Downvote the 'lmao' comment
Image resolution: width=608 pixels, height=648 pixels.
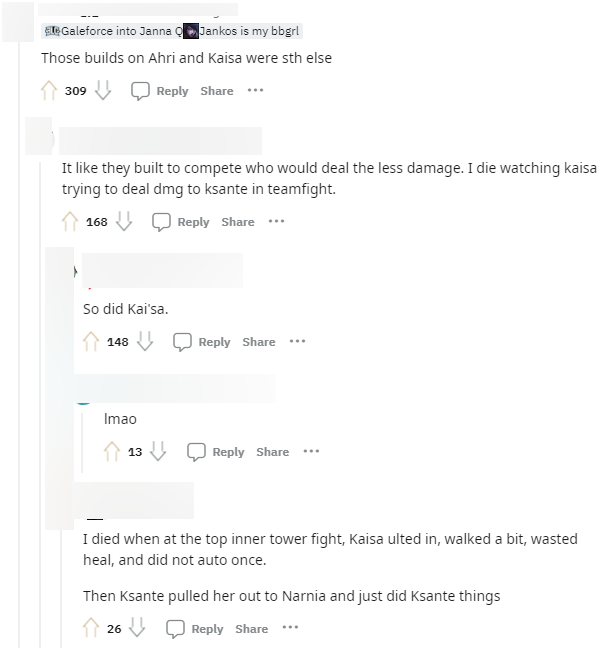click(x=158, y=451)
